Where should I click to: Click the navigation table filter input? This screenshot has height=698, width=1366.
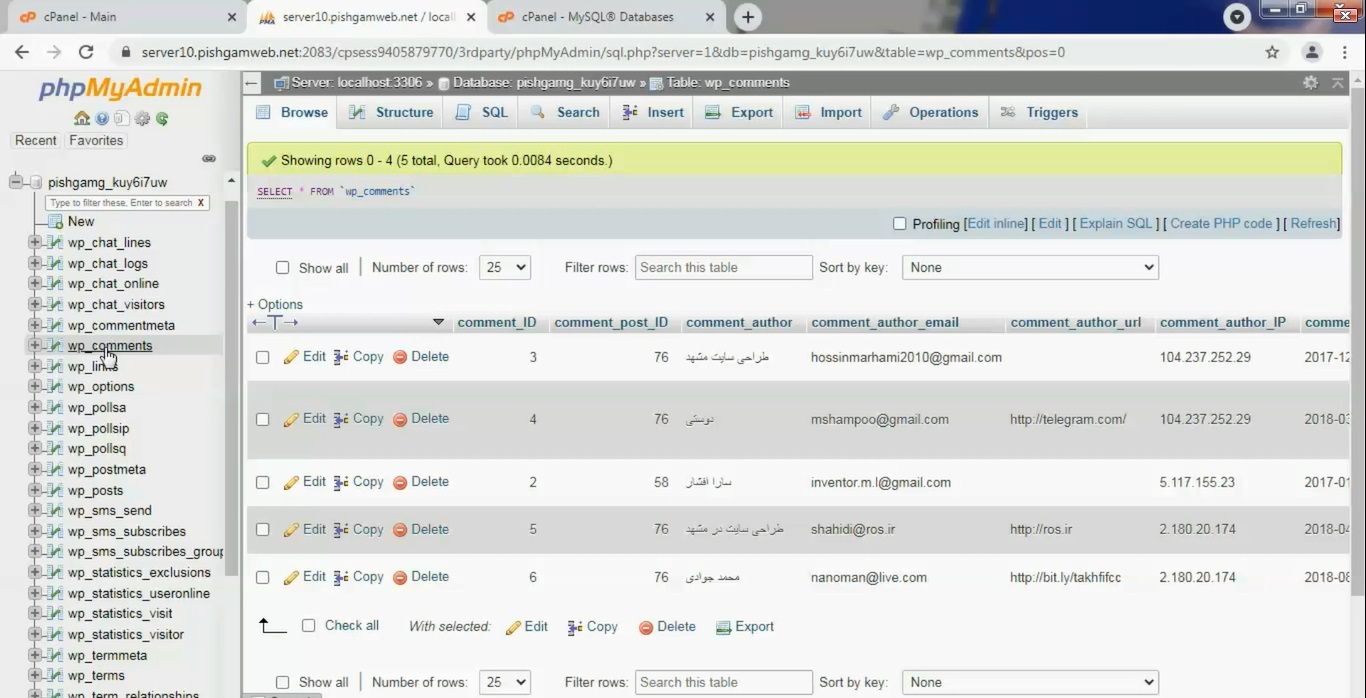pyautogui.click(x=120, y=203)
